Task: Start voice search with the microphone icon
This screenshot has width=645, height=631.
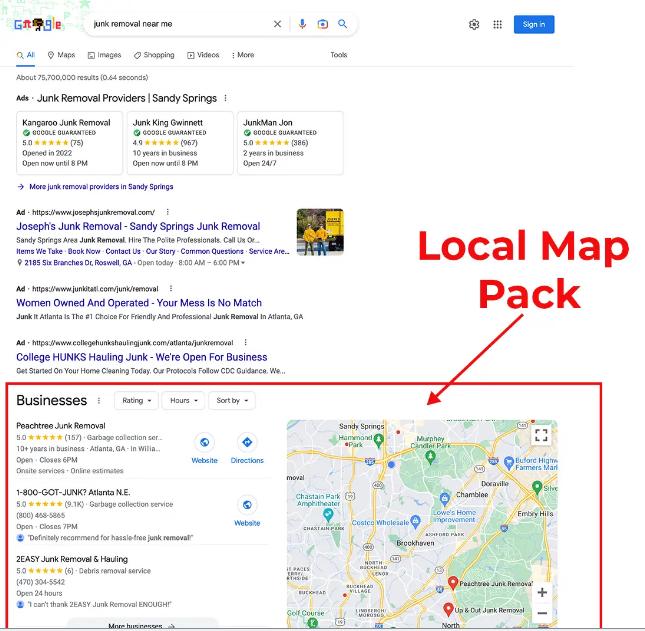Action: [x=303, y=24]
